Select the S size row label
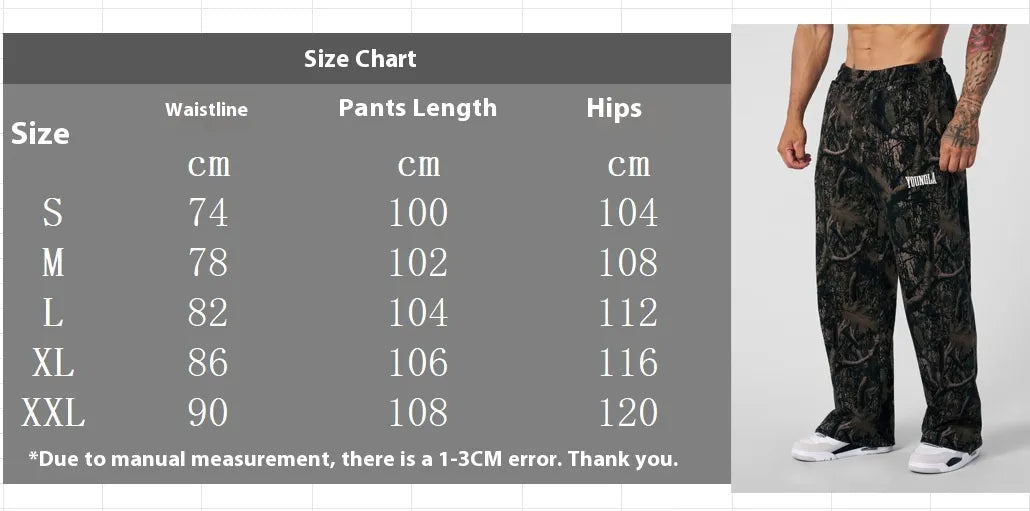Screen dimensions: 1030x511 point(53,213)
